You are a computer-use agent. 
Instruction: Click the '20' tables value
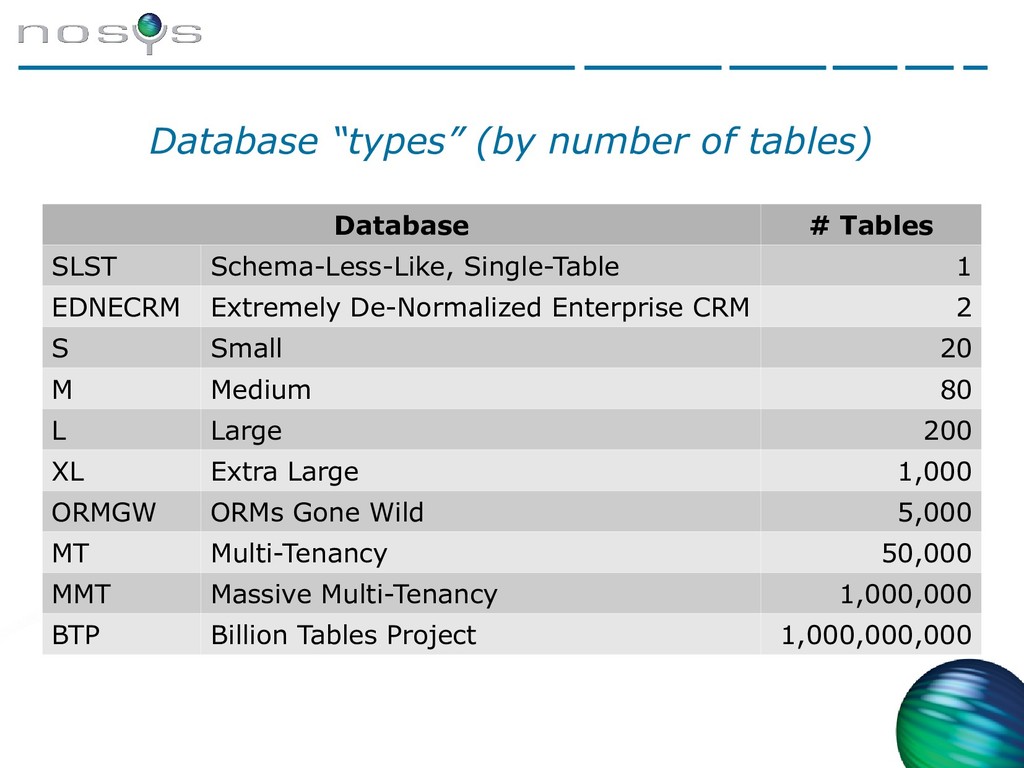coord(955,348)
